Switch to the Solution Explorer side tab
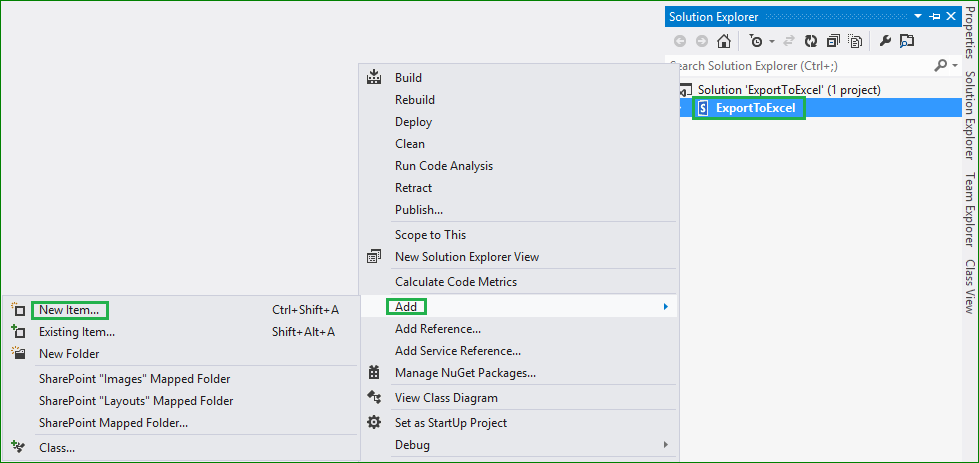The image size is (979, 463). [x=970, y=114]
